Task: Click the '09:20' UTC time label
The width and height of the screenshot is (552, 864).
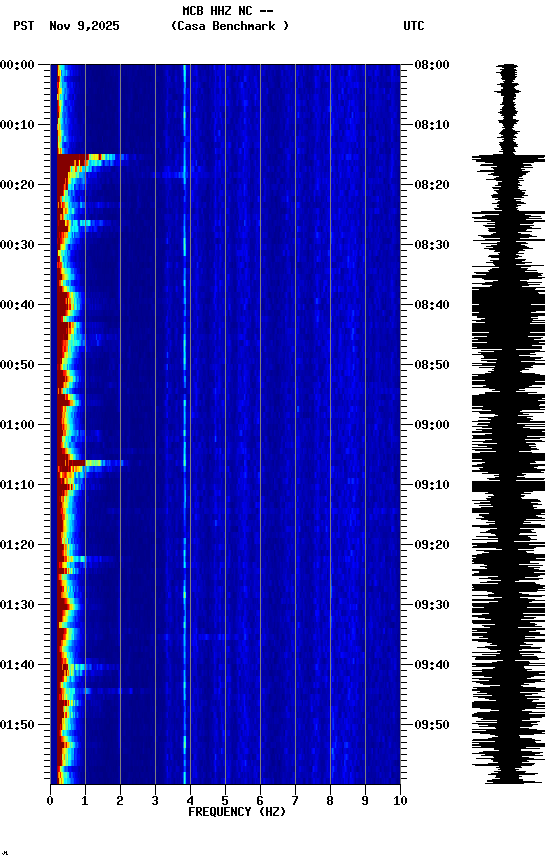Action: click(432, 545)
